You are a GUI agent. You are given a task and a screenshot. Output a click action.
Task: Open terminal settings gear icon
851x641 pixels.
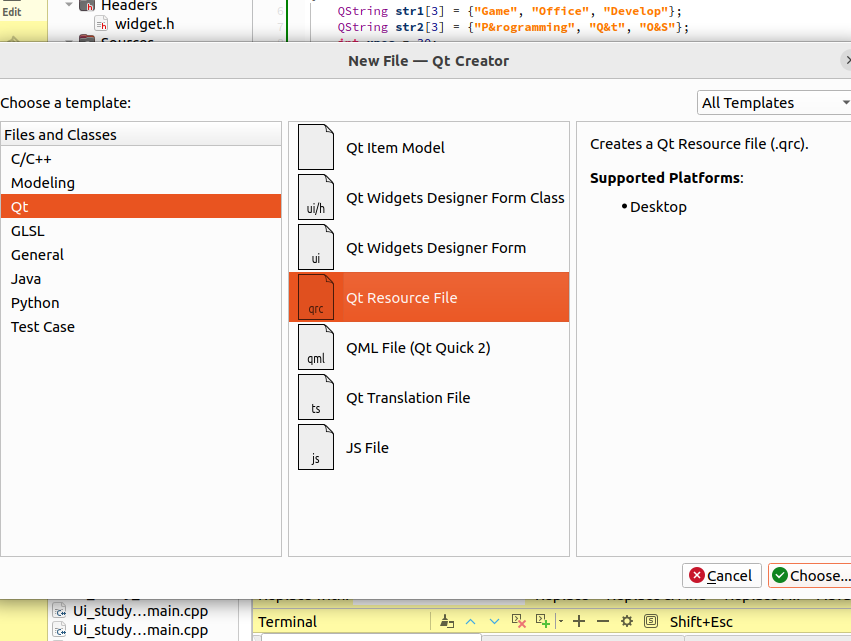point(627,621)
